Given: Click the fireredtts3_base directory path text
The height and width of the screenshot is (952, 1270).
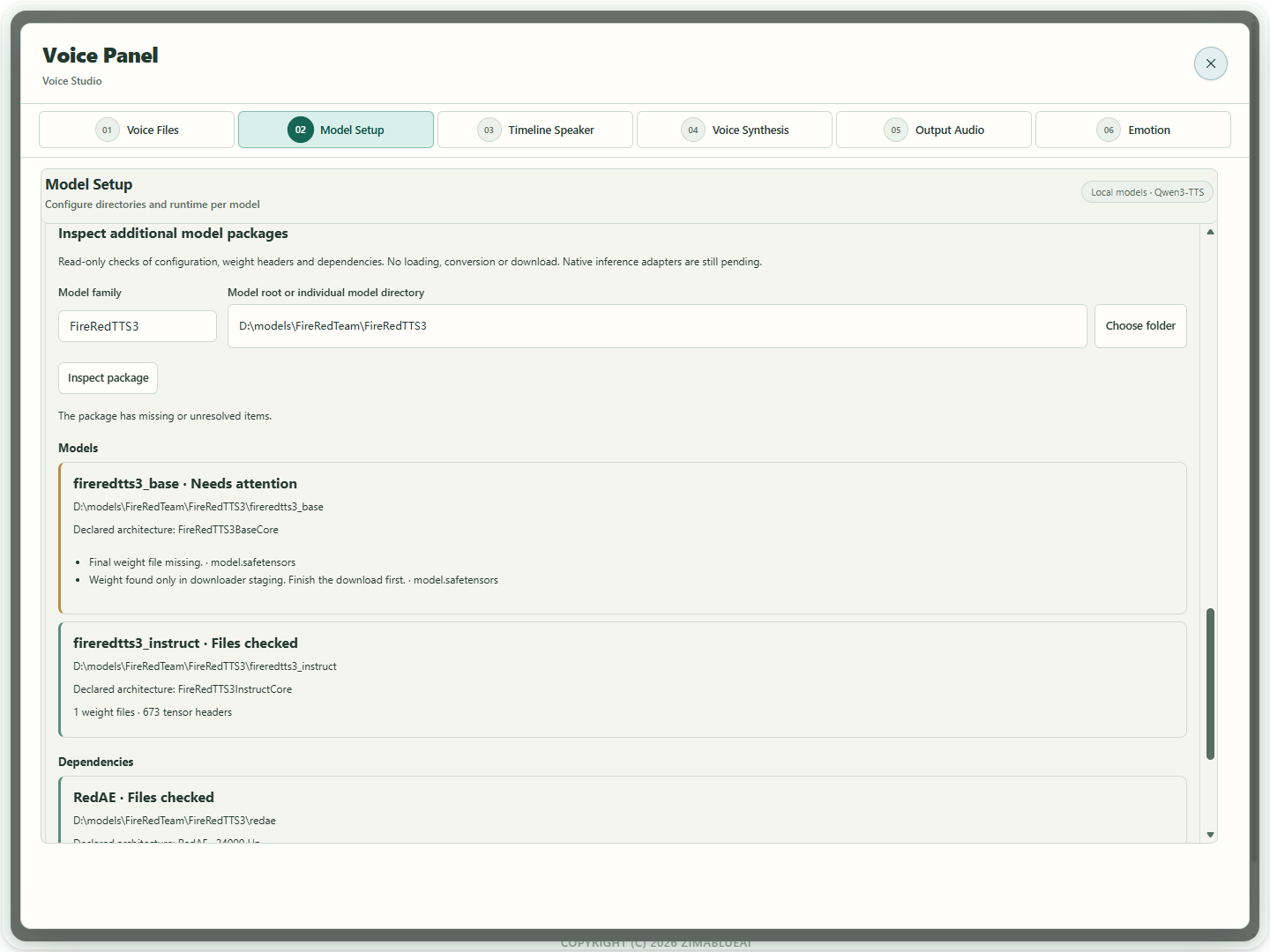Looking at the screenshot, I should click(x=198, y=507).
